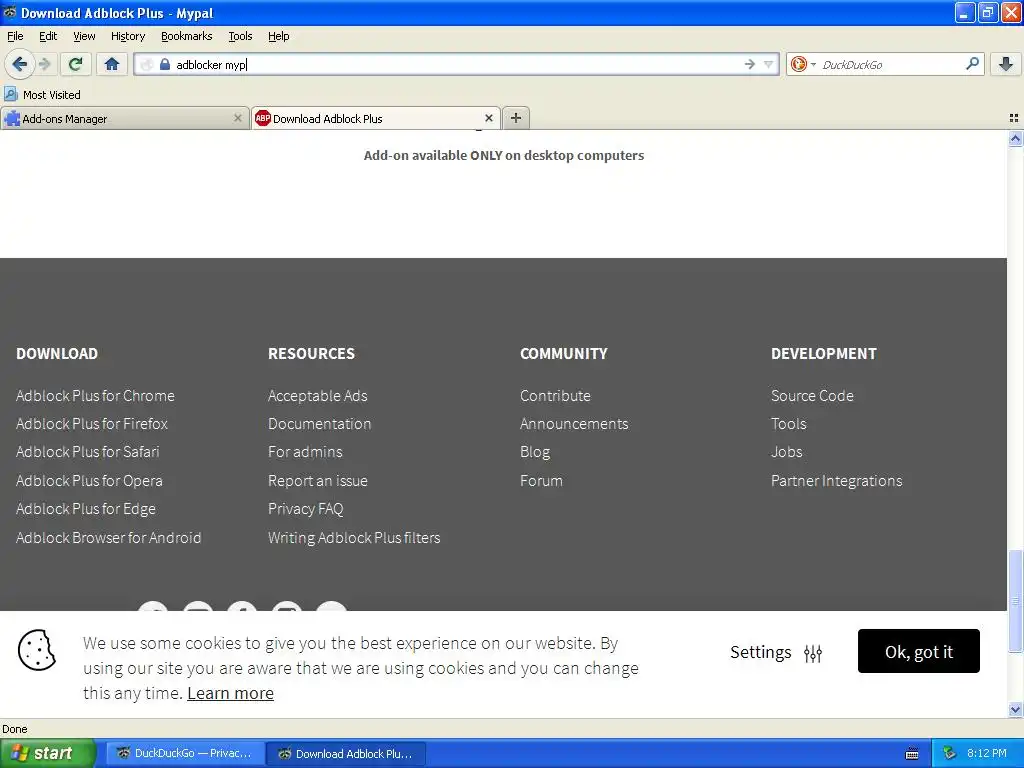Open the Blog link
The image size is (1024, 768).
(535, 452)
